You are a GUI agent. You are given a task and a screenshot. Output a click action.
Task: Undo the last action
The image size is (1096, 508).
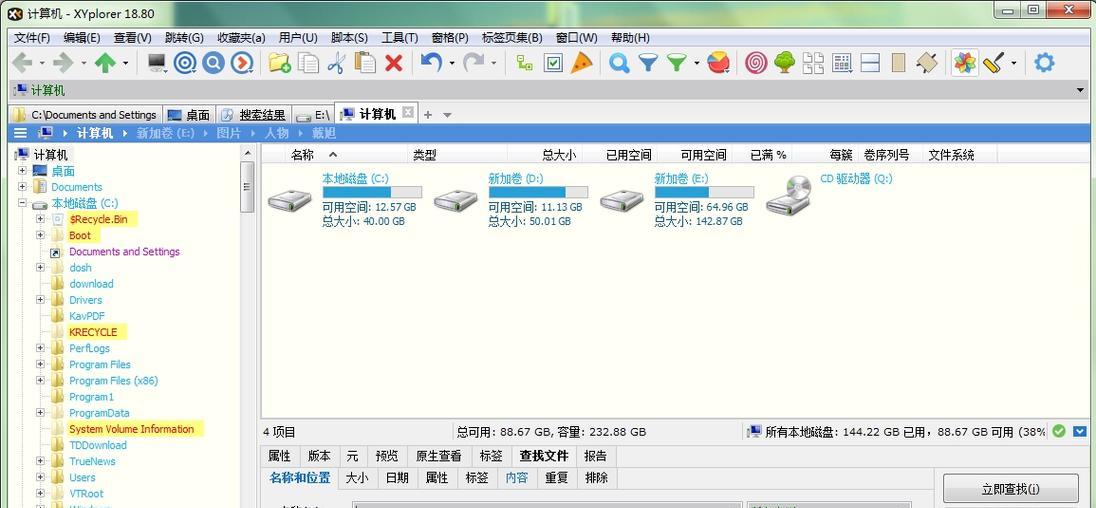pos(431,63)
